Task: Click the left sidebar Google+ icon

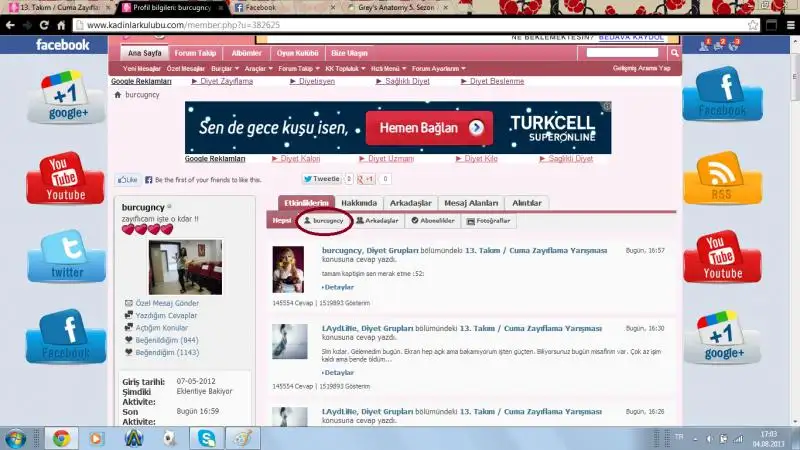Action: (x=65, y=97)
